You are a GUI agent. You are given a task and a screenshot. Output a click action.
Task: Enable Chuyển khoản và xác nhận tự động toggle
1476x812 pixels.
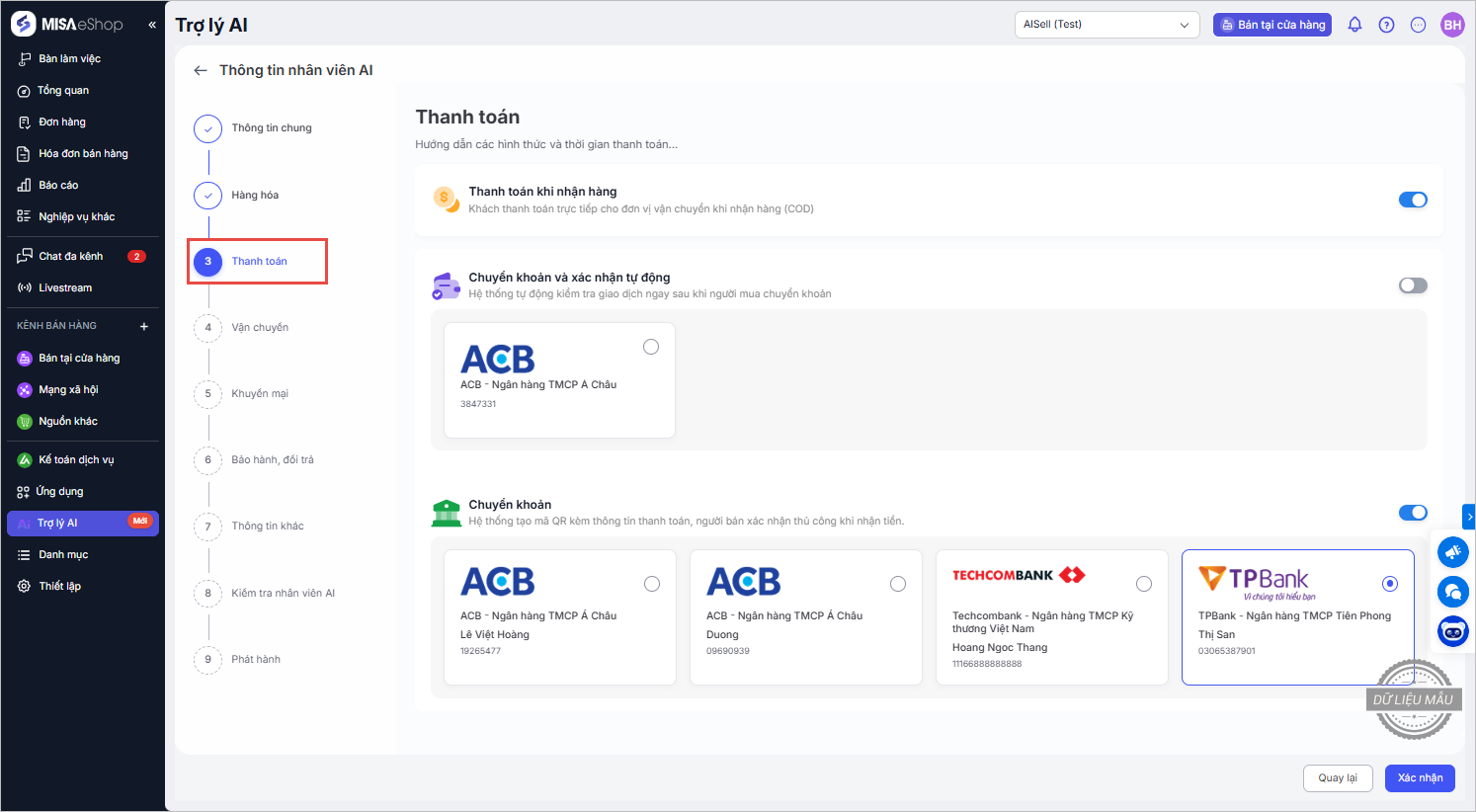point(1412,285)
